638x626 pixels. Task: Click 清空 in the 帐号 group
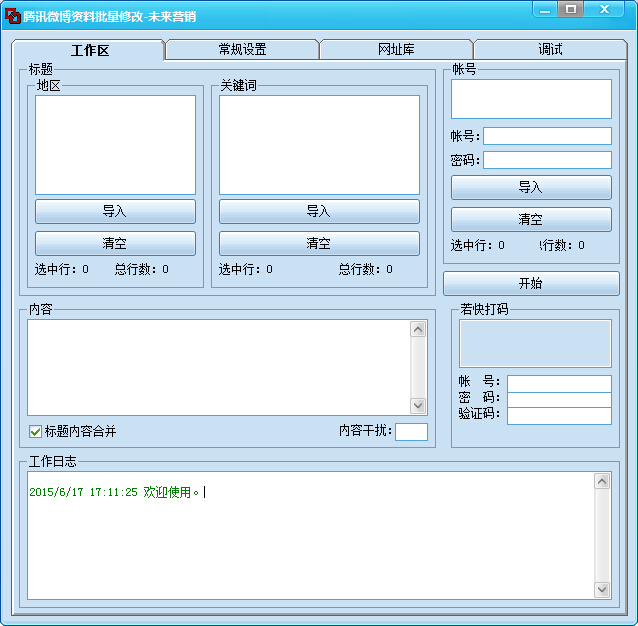(531, 219)
